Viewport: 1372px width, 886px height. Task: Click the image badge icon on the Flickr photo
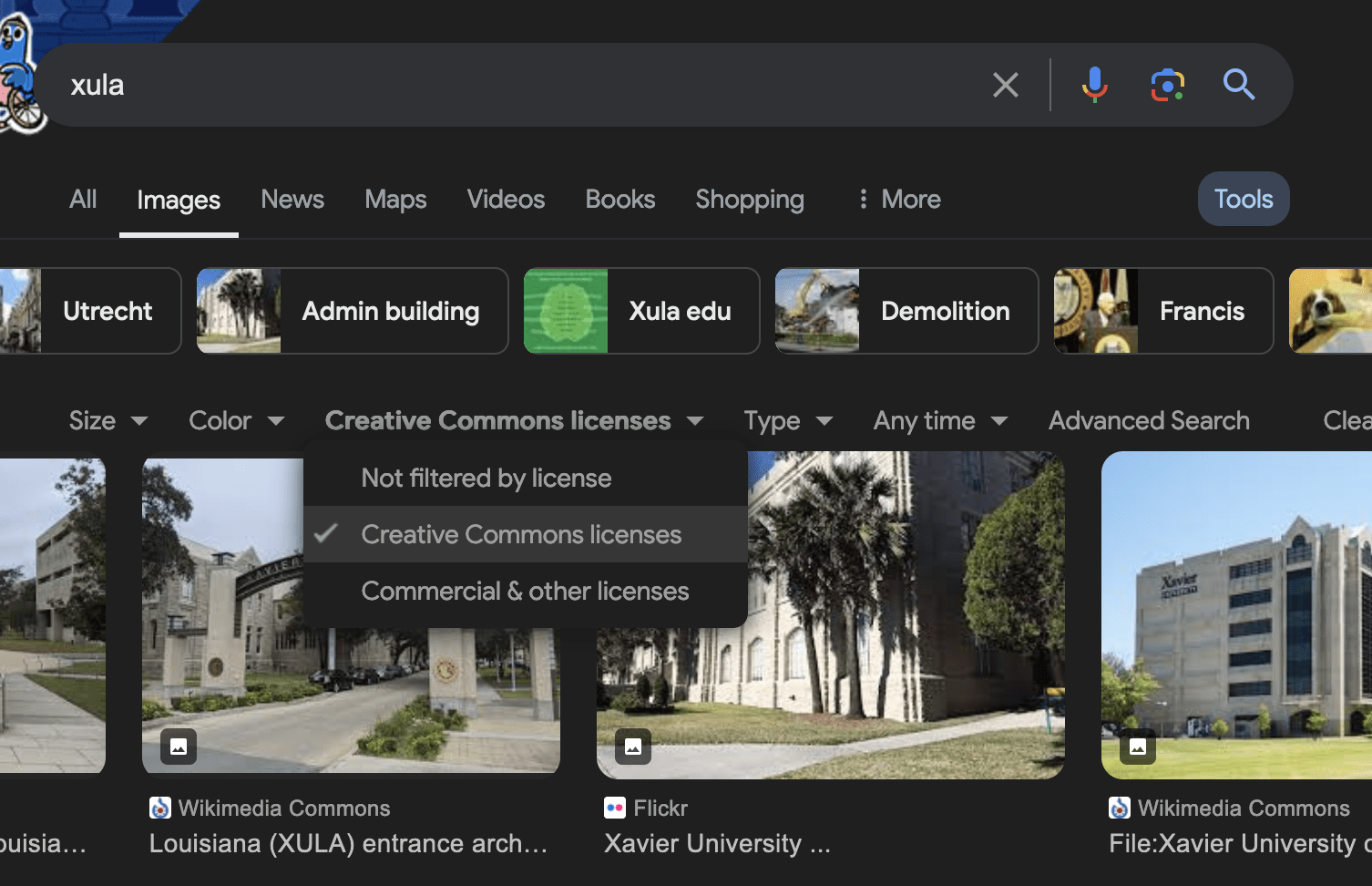pos(633,747)
